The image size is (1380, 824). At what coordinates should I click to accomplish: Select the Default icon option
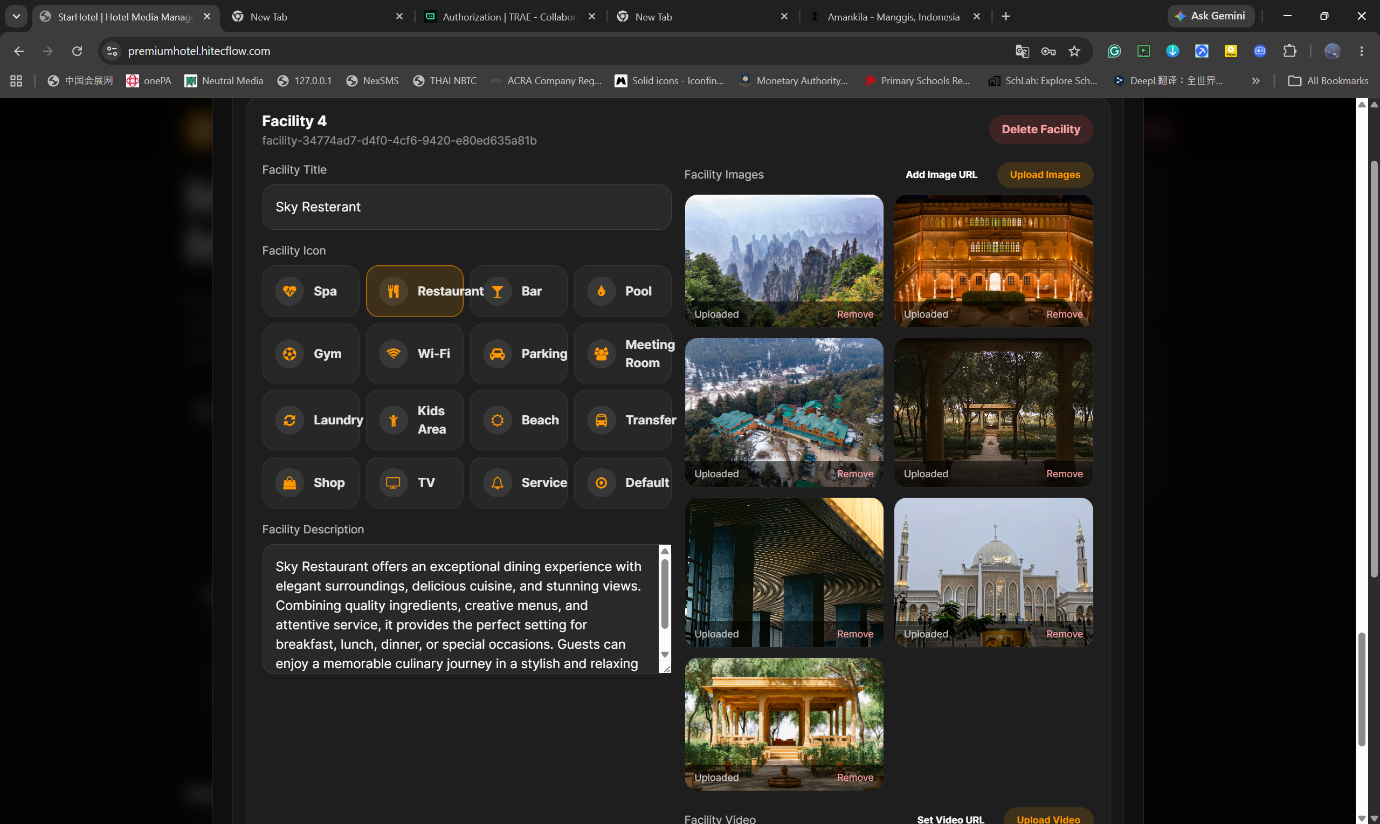(x=623, y=483)
